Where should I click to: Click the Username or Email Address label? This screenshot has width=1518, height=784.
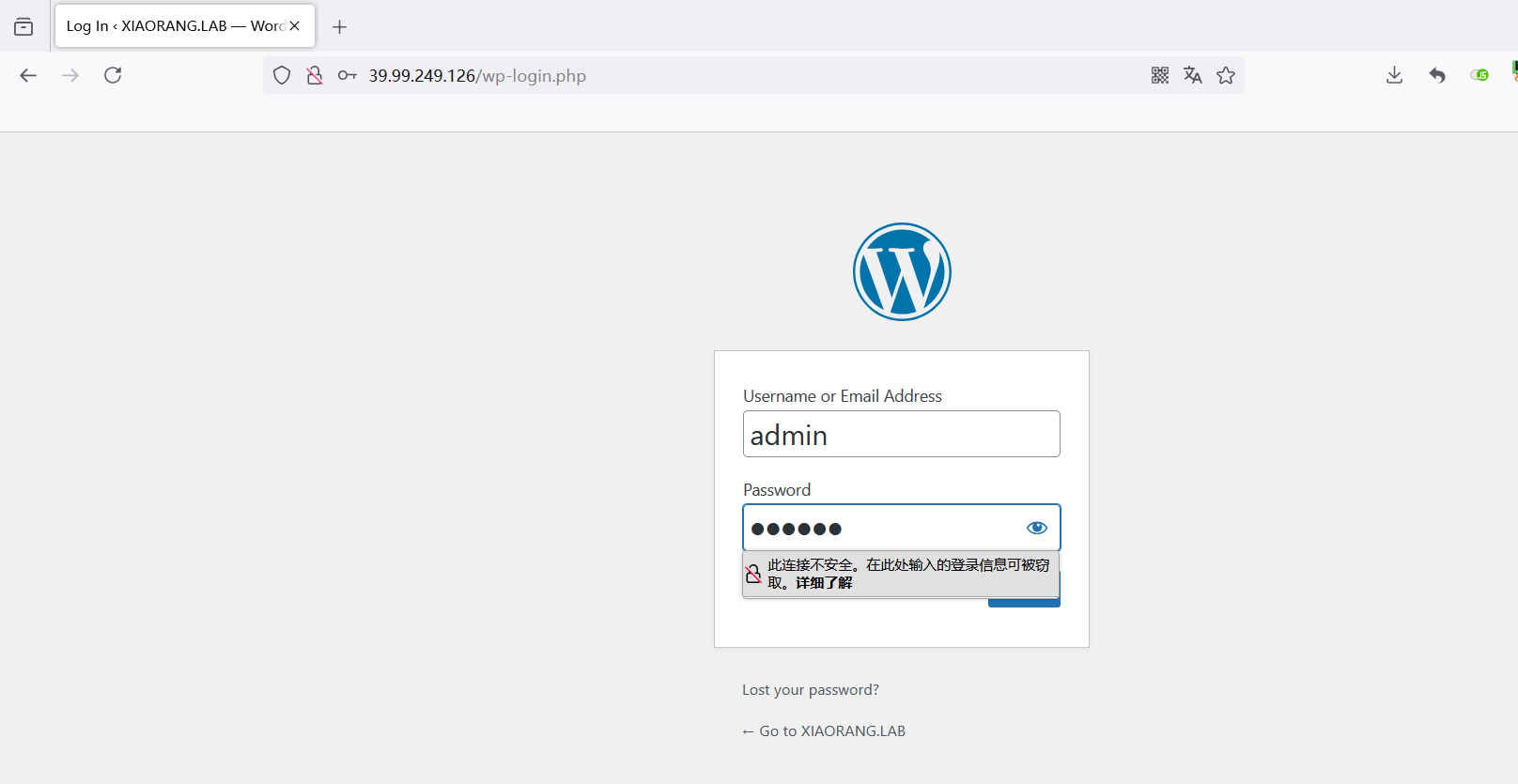coord(843,396)
